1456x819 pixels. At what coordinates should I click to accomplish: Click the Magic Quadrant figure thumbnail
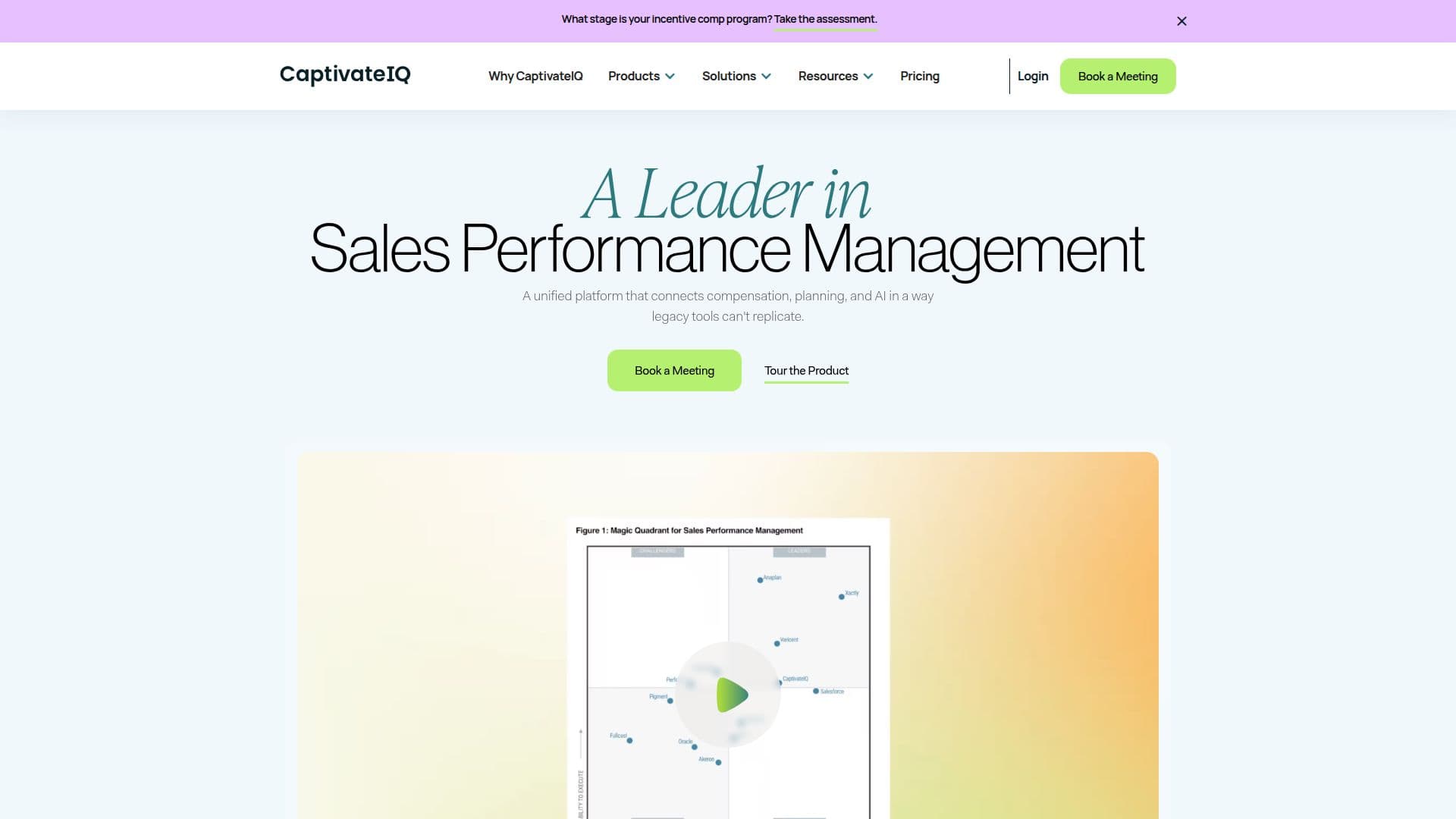(728, 668)
